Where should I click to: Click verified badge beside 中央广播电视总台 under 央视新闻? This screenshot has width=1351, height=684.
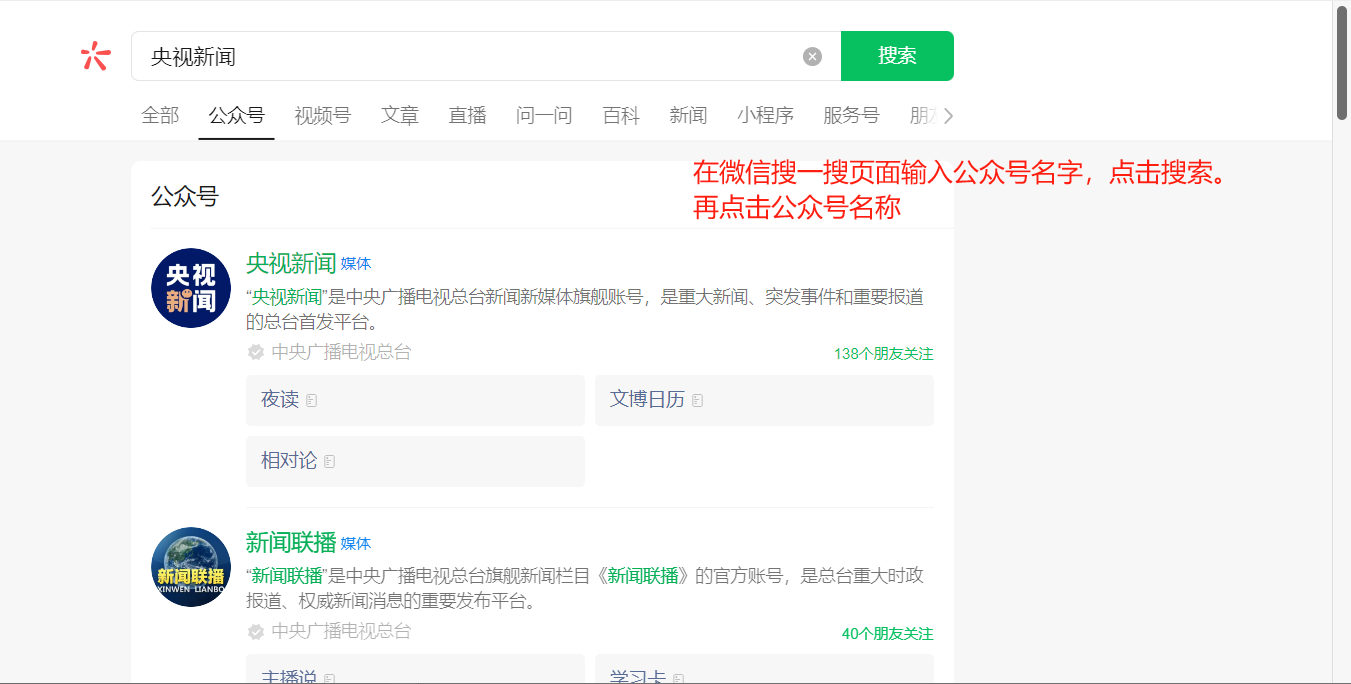tap(256, 352)
